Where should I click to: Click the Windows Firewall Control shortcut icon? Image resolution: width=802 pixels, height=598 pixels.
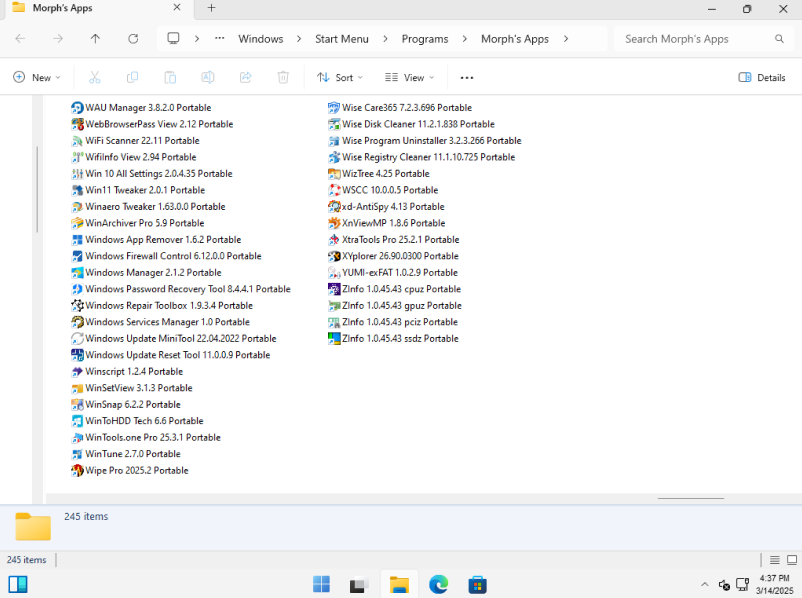[77, 256]
